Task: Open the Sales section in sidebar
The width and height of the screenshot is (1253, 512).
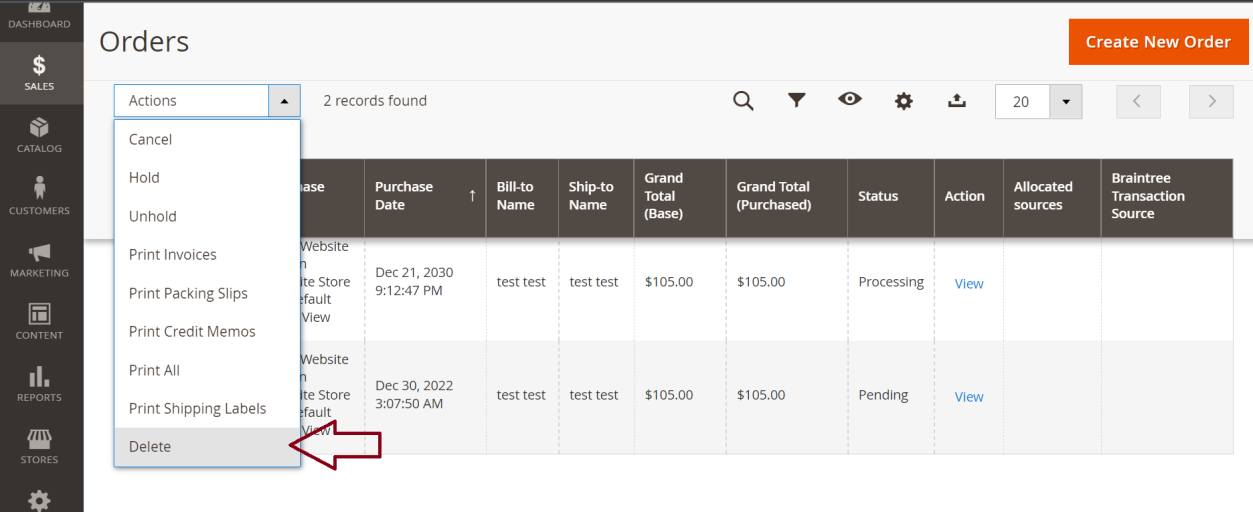Action: click(x=40, y=74)
